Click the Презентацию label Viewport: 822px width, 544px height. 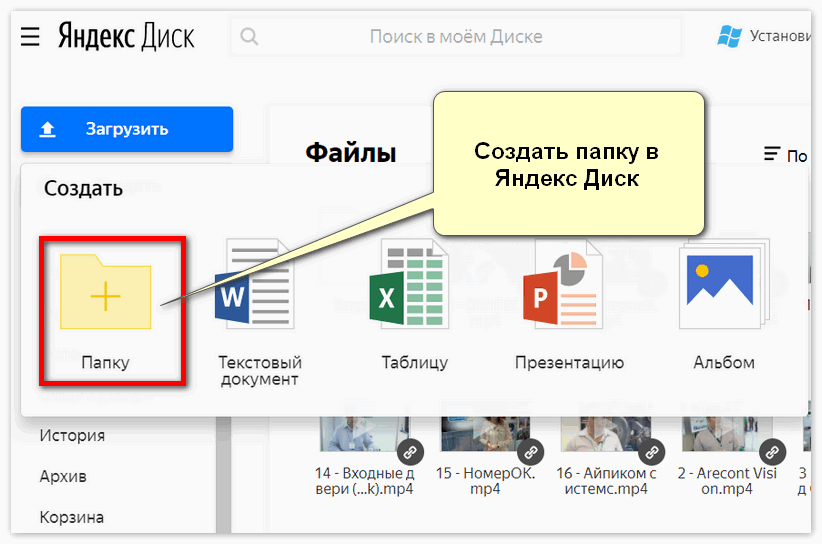(569, 363)
